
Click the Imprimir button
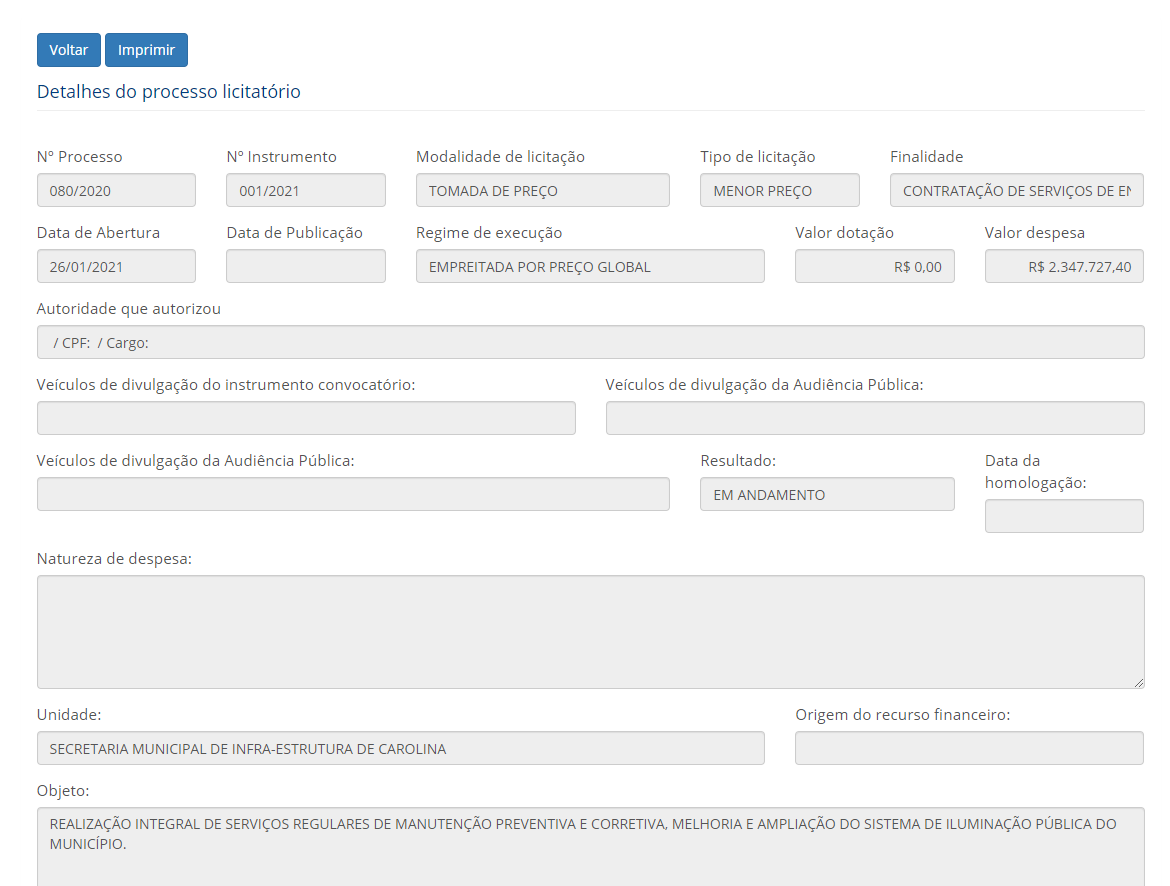(x=146, y=50)
